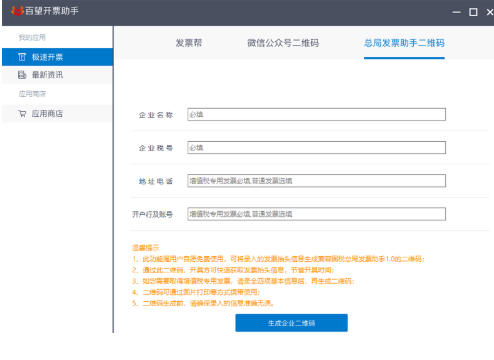Click the 最新资讯 news icon
The height and width of the screenshot is (360, 494).
pyautogui.click(x=22, y=75)
